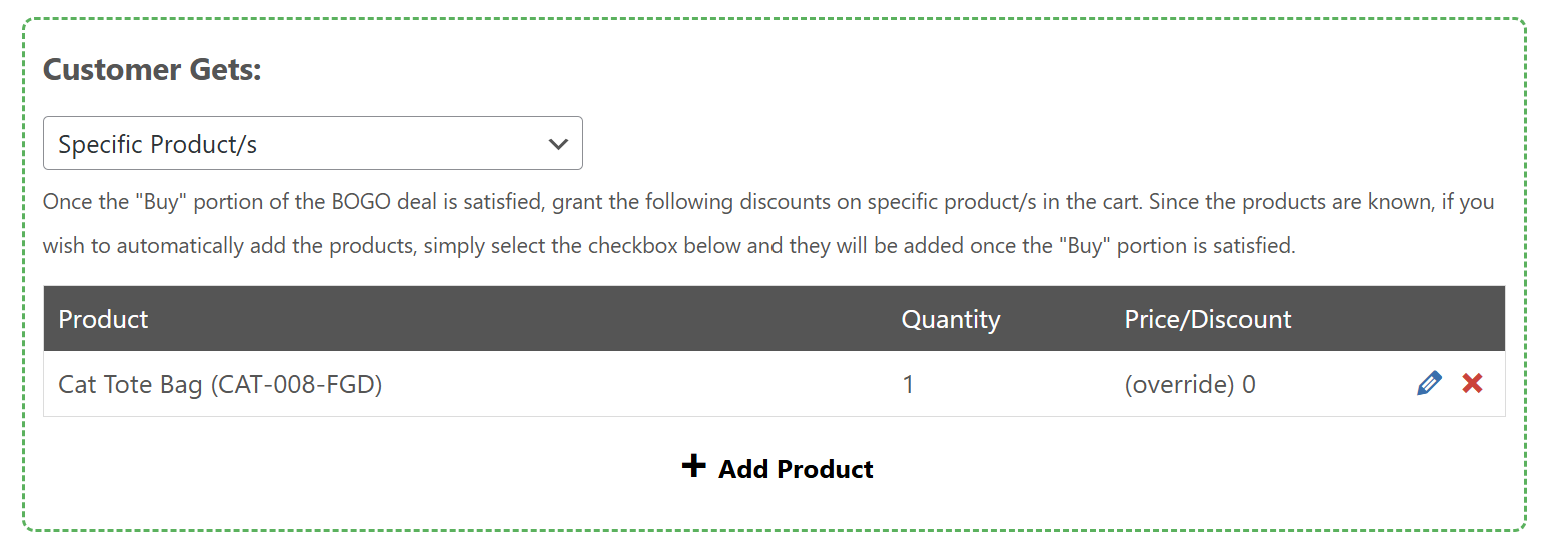Click the Product column header
The image size is (1551, 556).
103,319
